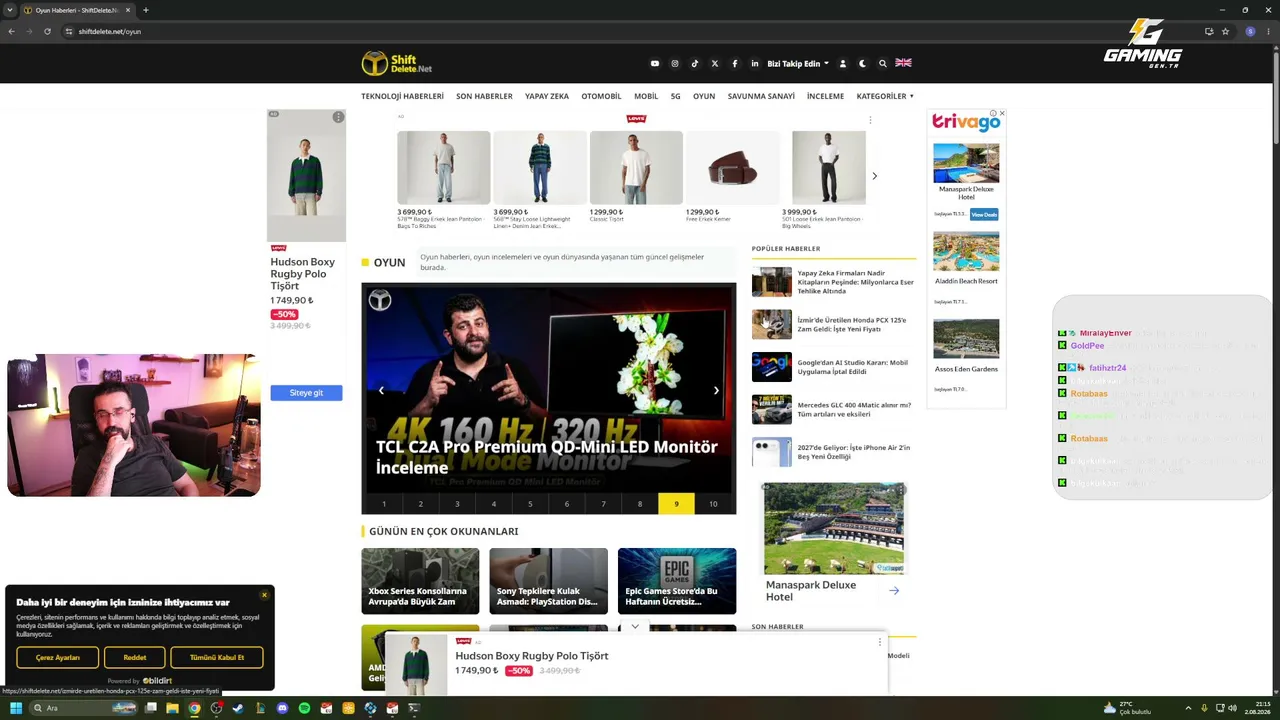Image resolution: width=1280 pixels, height=720 pixels.
Task: Open SAVUNMA SANAYİ menu item
Action: pos(761,96)
